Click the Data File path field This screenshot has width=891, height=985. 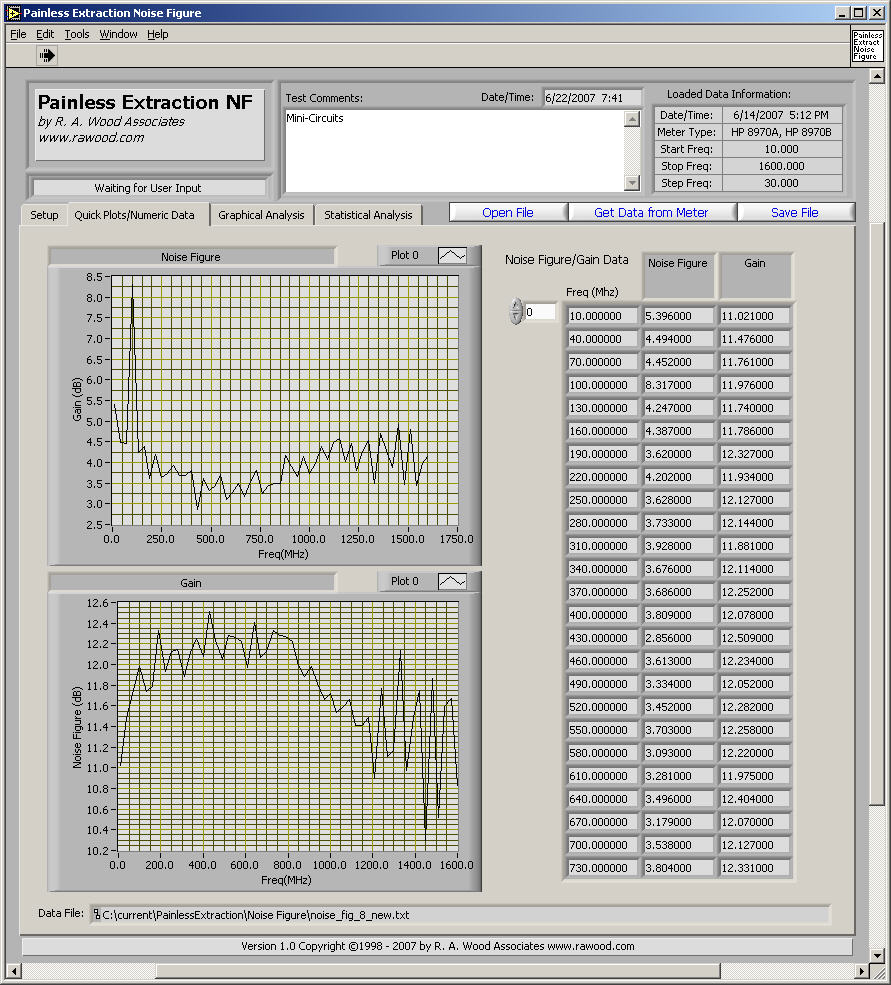[x=460, y=915]
